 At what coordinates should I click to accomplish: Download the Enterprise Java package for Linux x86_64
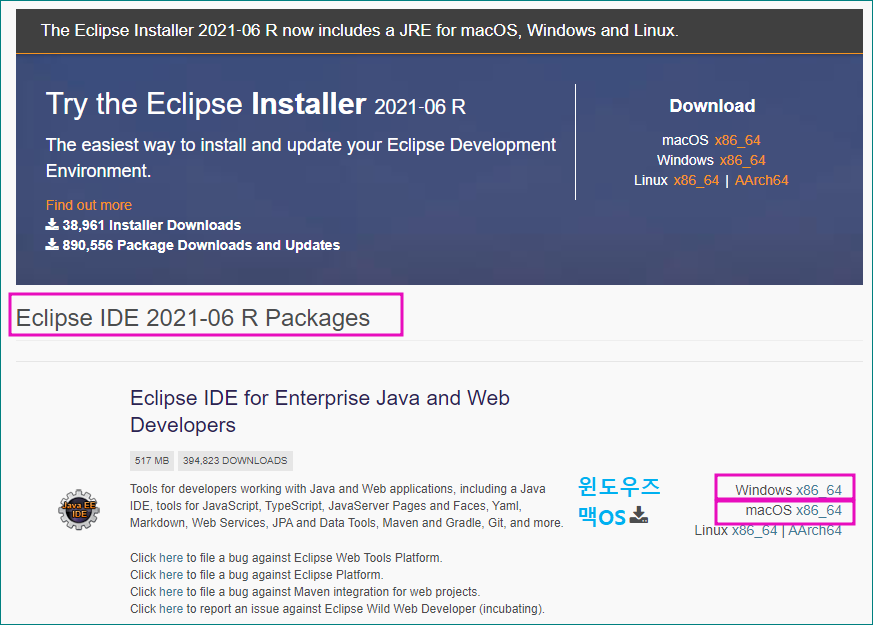pos(754,530)
